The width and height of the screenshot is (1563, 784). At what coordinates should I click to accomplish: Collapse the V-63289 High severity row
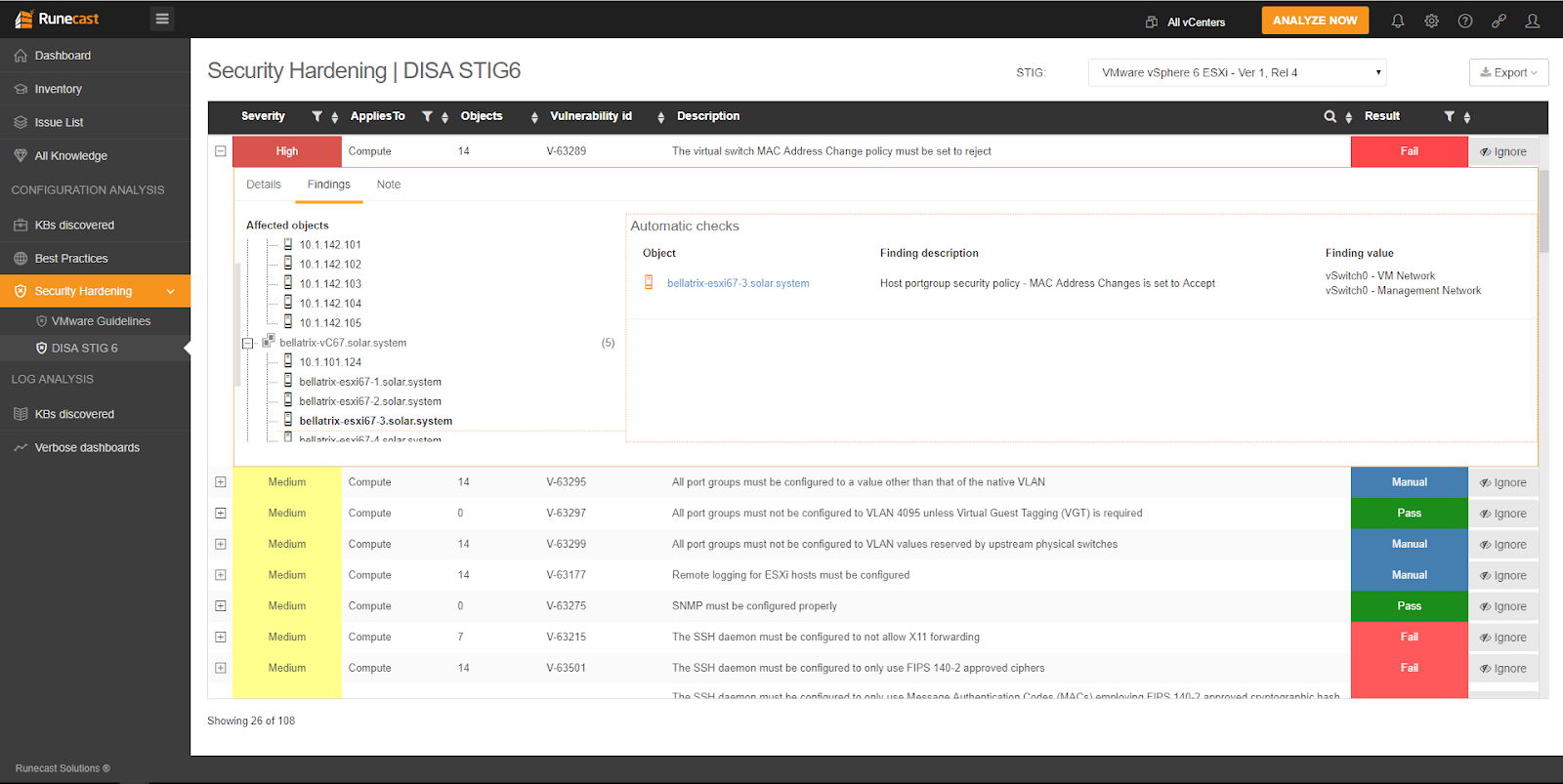point(221,151)
